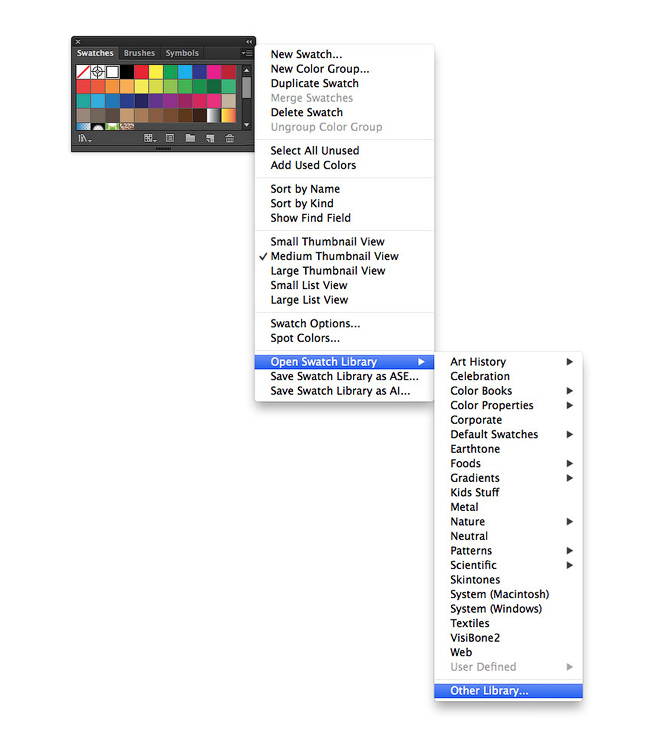The image size is (650, 738).
Task: Click highlighted Open Swatch Library item
Action: coord(344,361)
